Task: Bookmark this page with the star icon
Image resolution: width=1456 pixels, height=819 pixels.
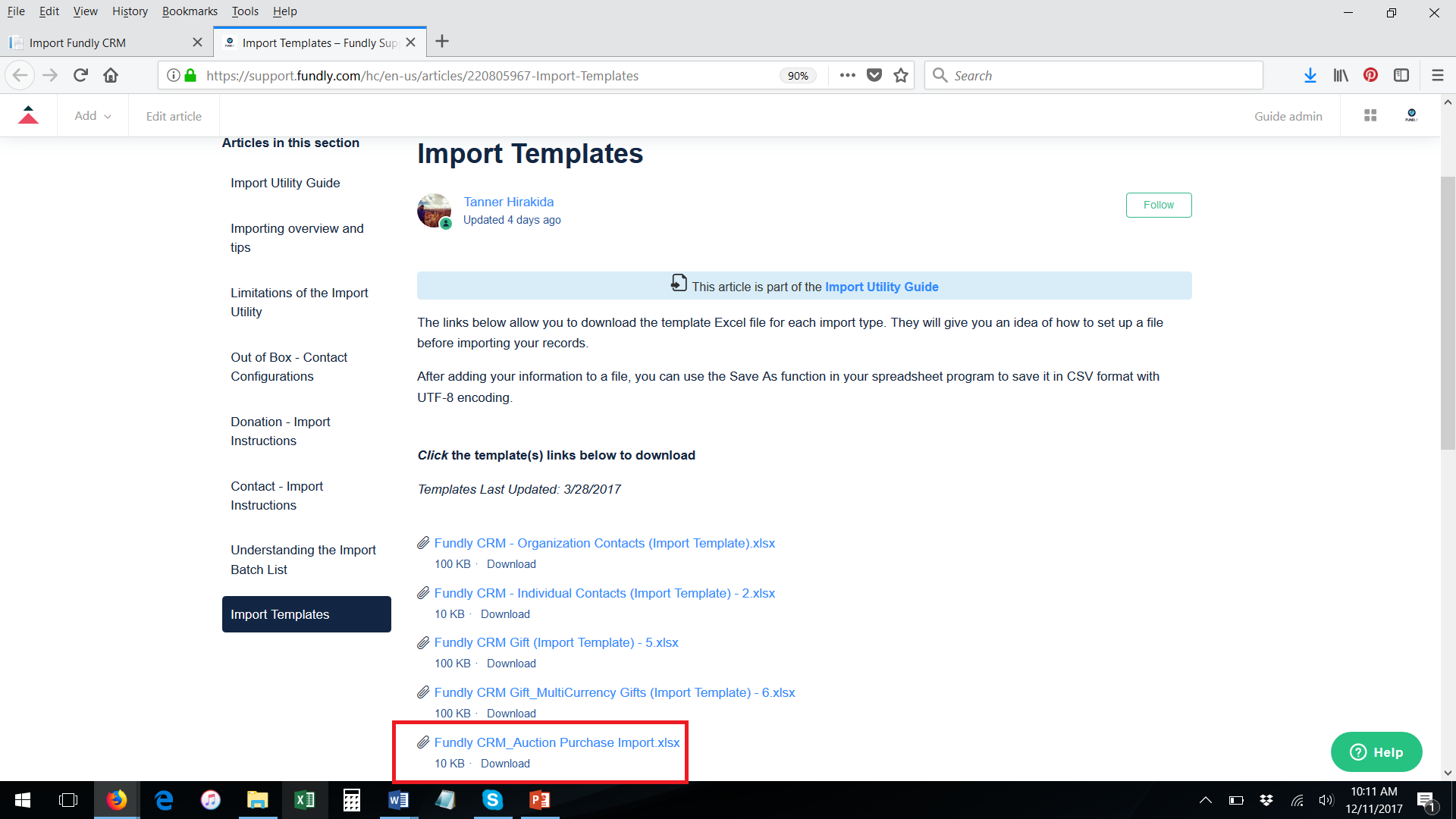Action: coord(901,75)
